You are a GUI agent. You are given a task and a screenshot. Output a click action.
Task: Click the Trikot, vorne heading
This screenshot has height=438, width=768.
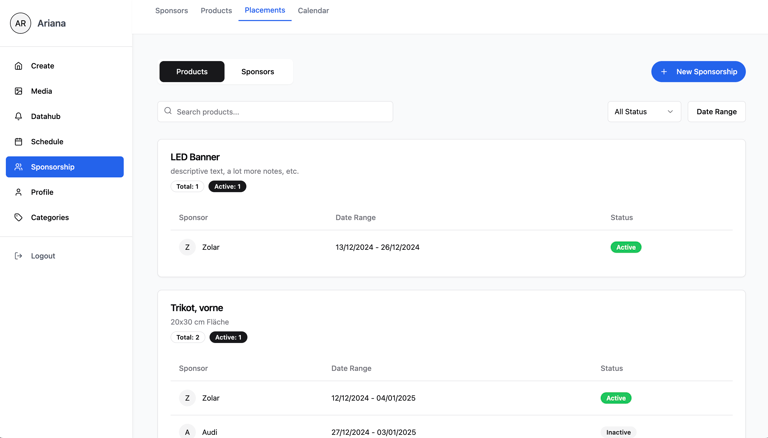[x=196, y=308]
